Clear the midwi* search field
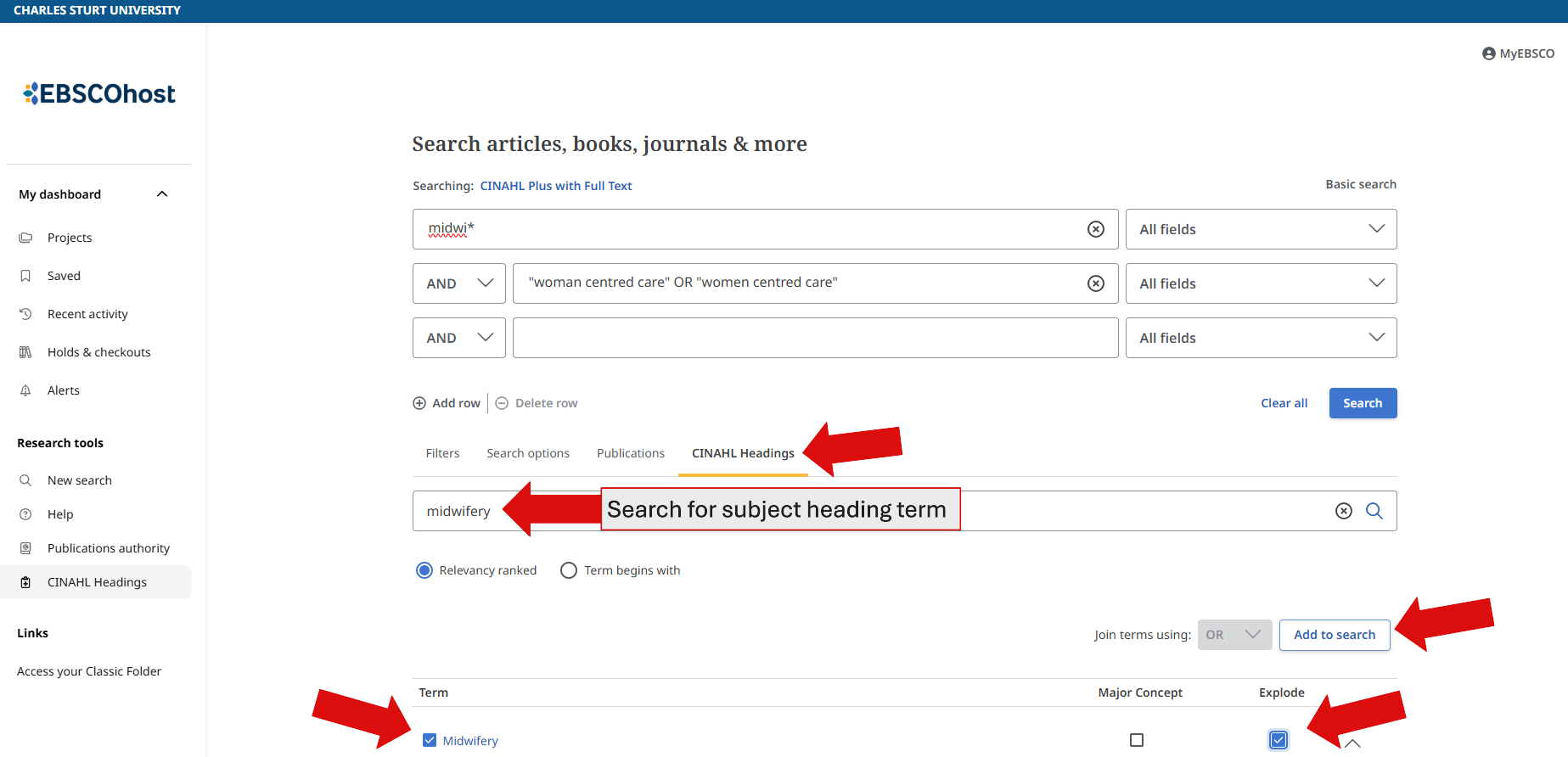The width and height of the screenshot is (1568, 757). pos(1096,229)
